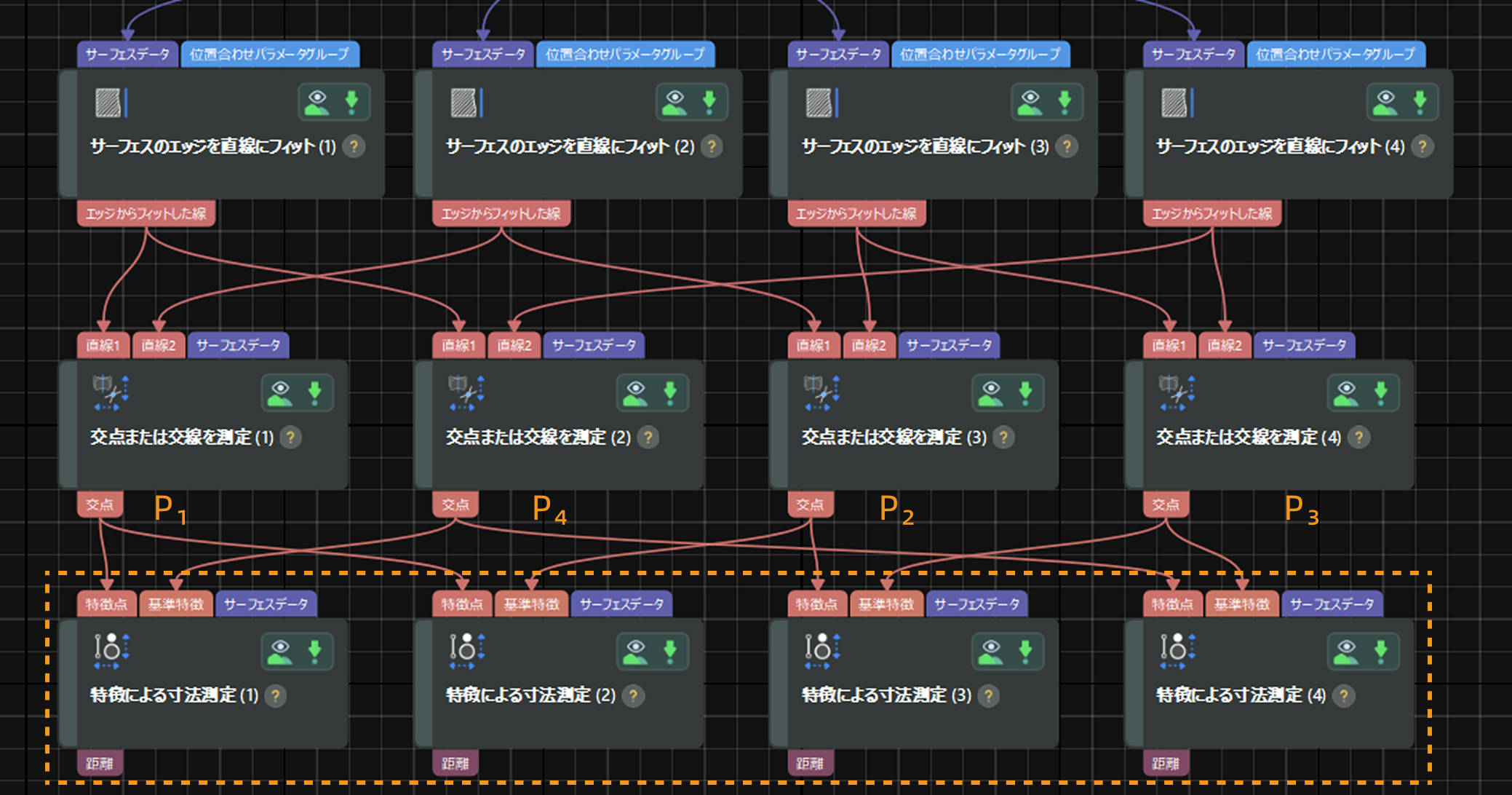Image resolution: width=1512 pixels, height=795 pixels.
Task: Open help for サーフェスのエッジを直線にフィット (4)
Action: click(x=1422, y=146)
